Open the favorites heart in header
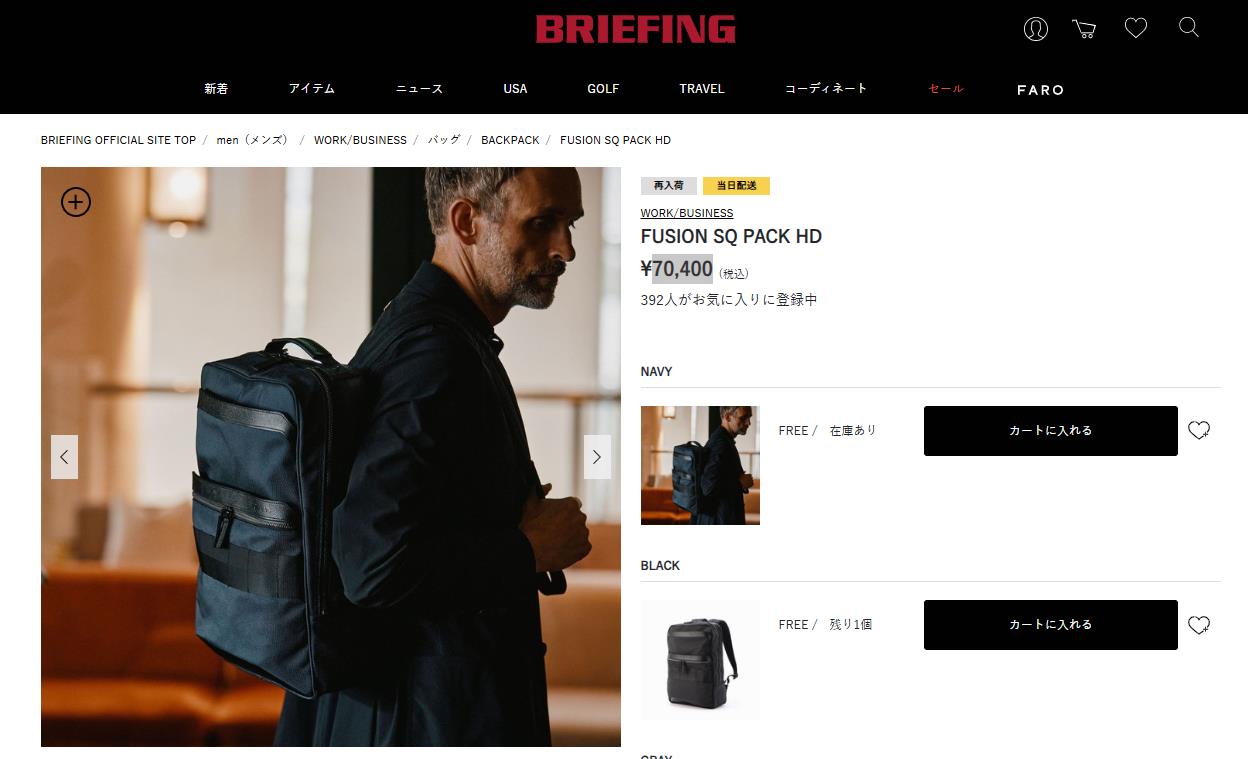 click(1136, 29)
